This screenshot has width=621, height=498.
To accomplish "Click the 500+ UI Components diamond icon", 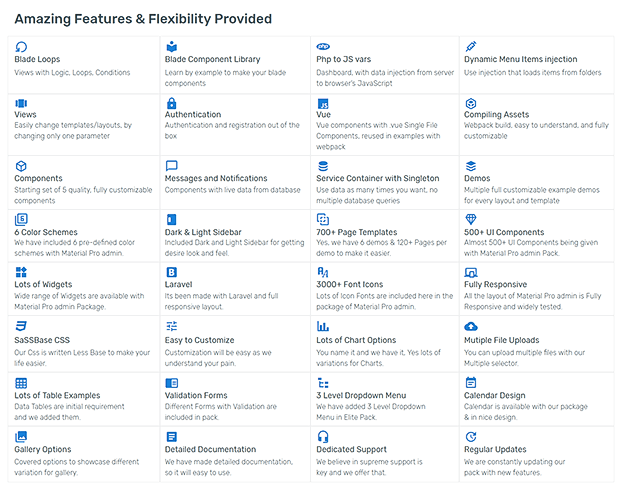I will click(471, 219).
